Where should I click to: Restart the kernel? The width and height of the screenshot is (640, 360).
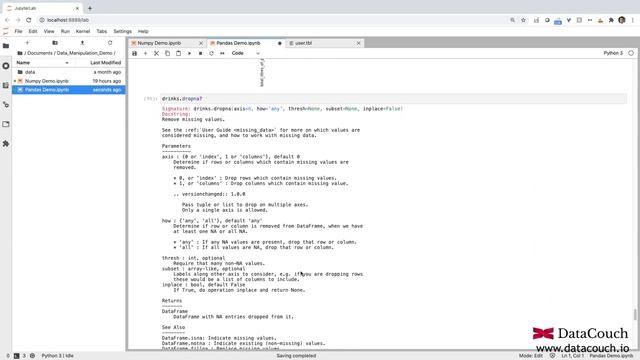click(211, 53)
